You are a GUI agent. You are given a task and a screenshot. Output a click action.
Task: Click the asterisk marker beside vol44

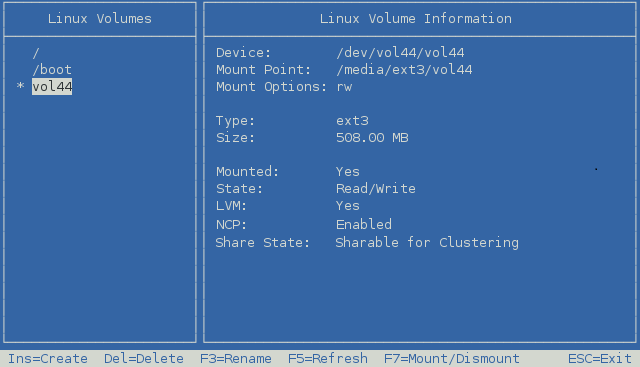point(20,86)
